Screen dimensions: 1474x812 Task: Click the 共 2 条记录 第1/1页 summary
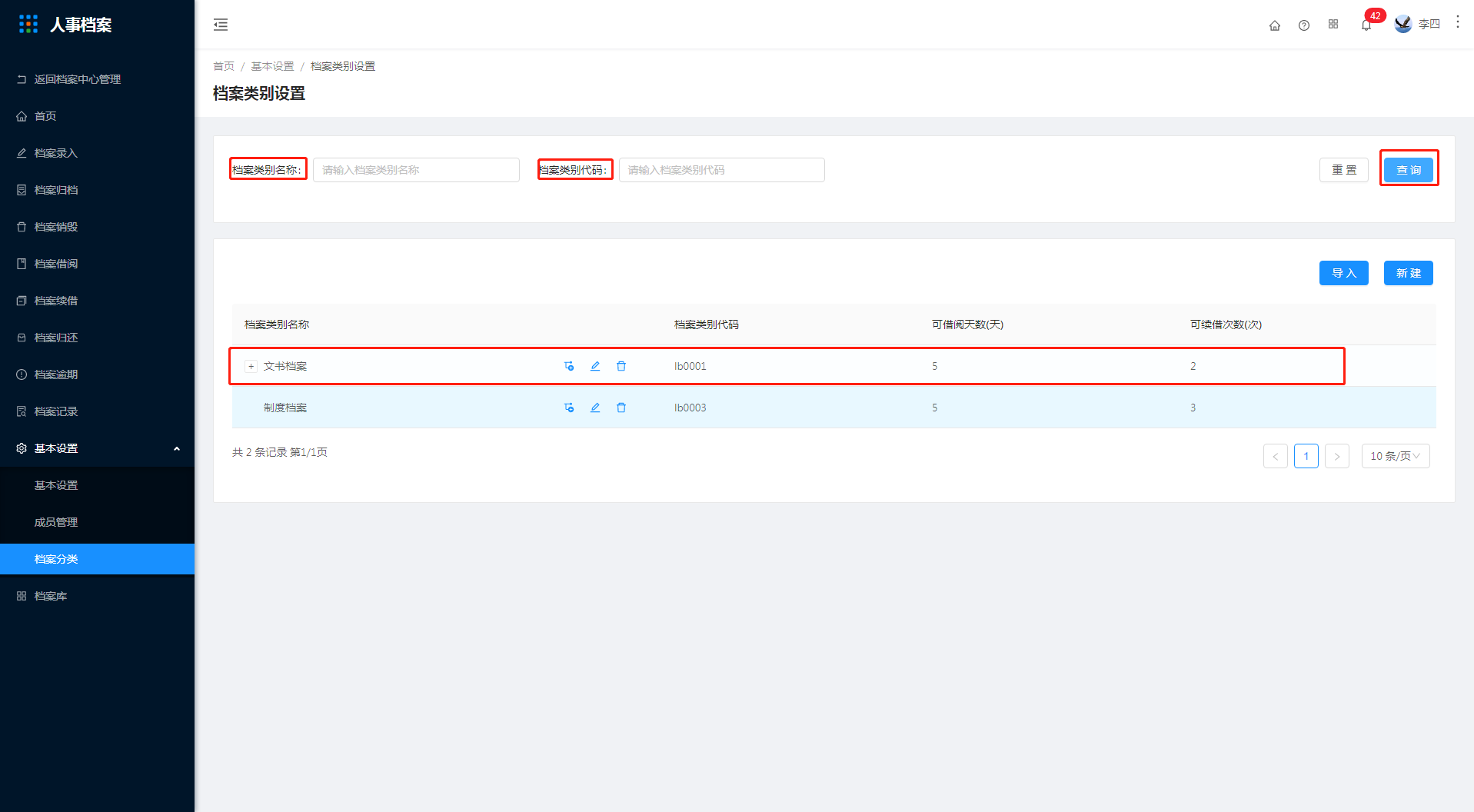point(280,452)
